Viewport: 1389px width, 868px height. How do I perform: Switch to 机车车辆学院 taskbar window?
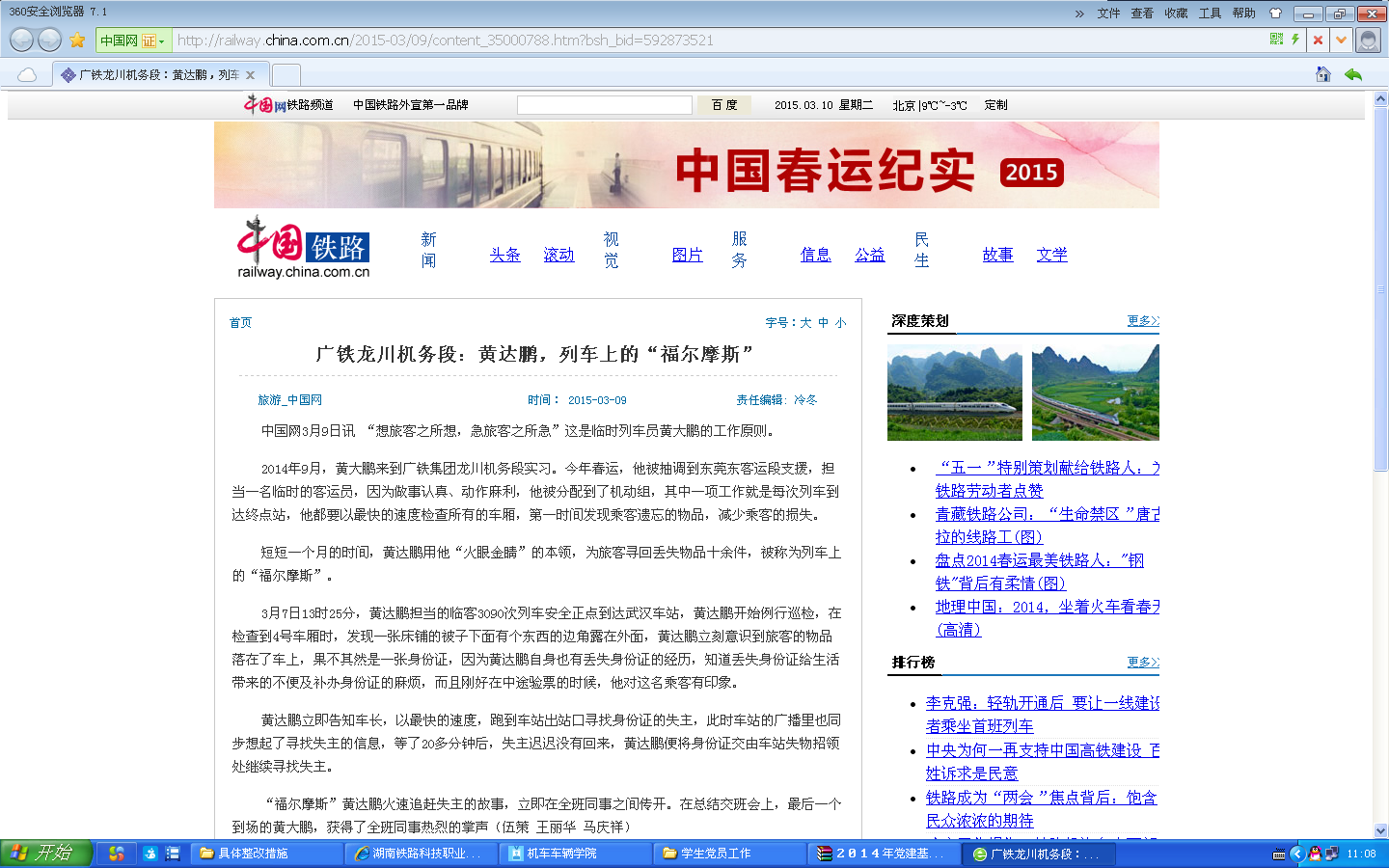(577, 854)
